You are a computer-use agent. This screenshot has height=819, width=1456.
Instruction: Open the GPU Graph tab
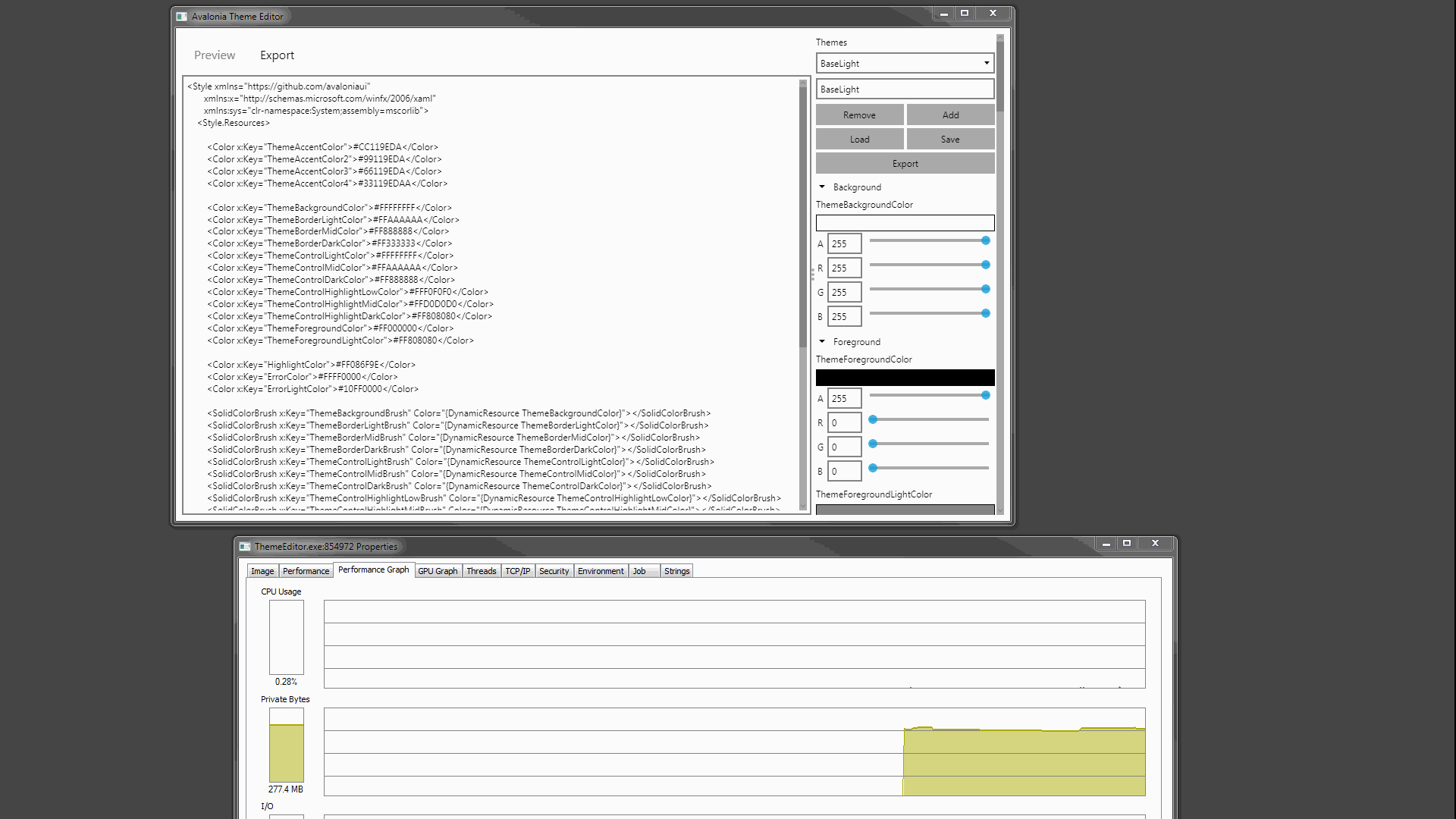pyautogui.click(x=438, y=570)
